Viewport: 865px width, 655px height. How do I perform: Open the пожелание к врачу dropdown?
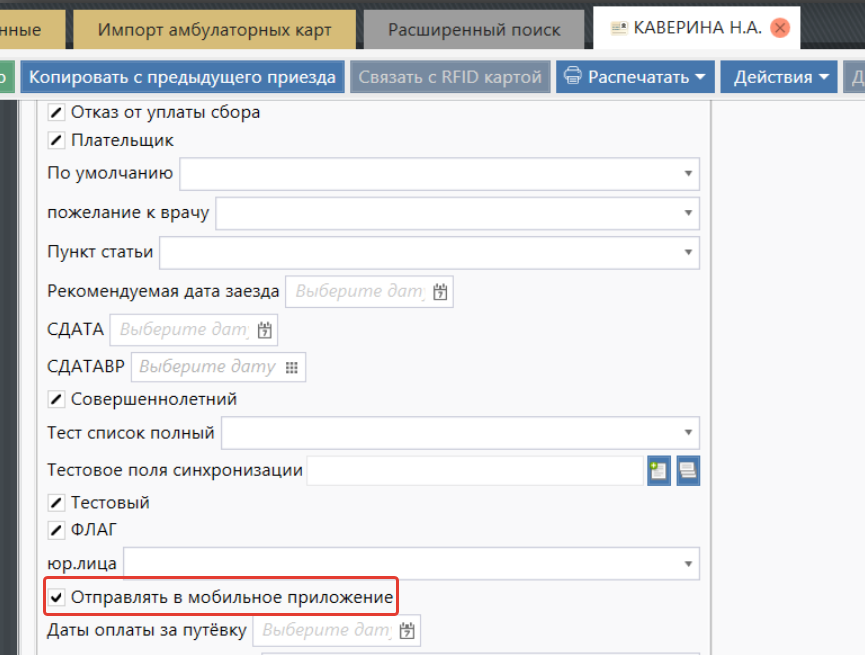[688, 213]
